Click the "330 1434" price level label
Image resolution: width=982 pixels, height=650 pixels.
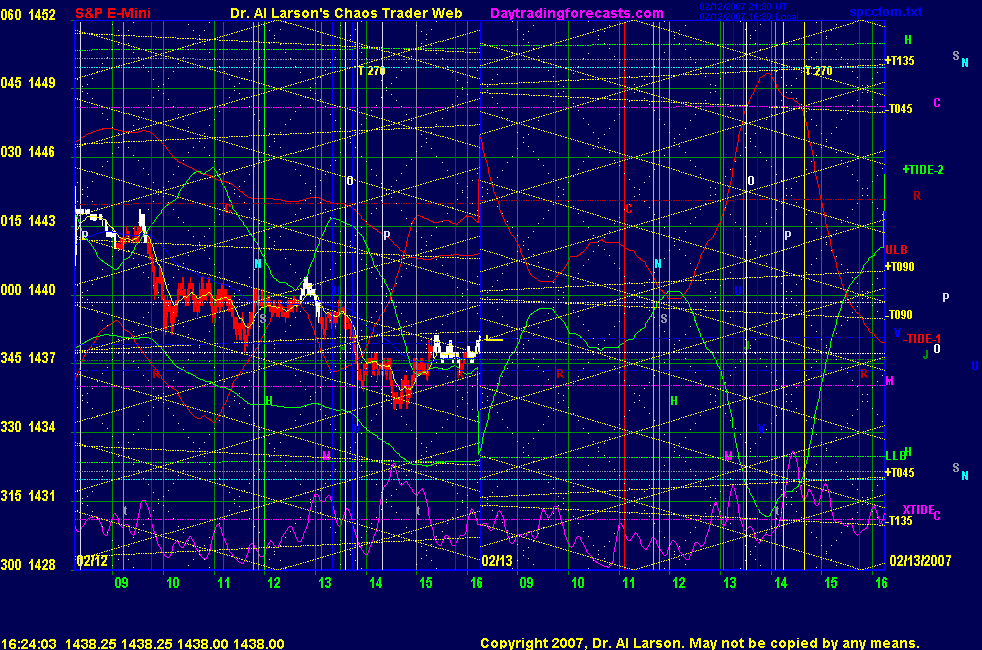point(28,426)
